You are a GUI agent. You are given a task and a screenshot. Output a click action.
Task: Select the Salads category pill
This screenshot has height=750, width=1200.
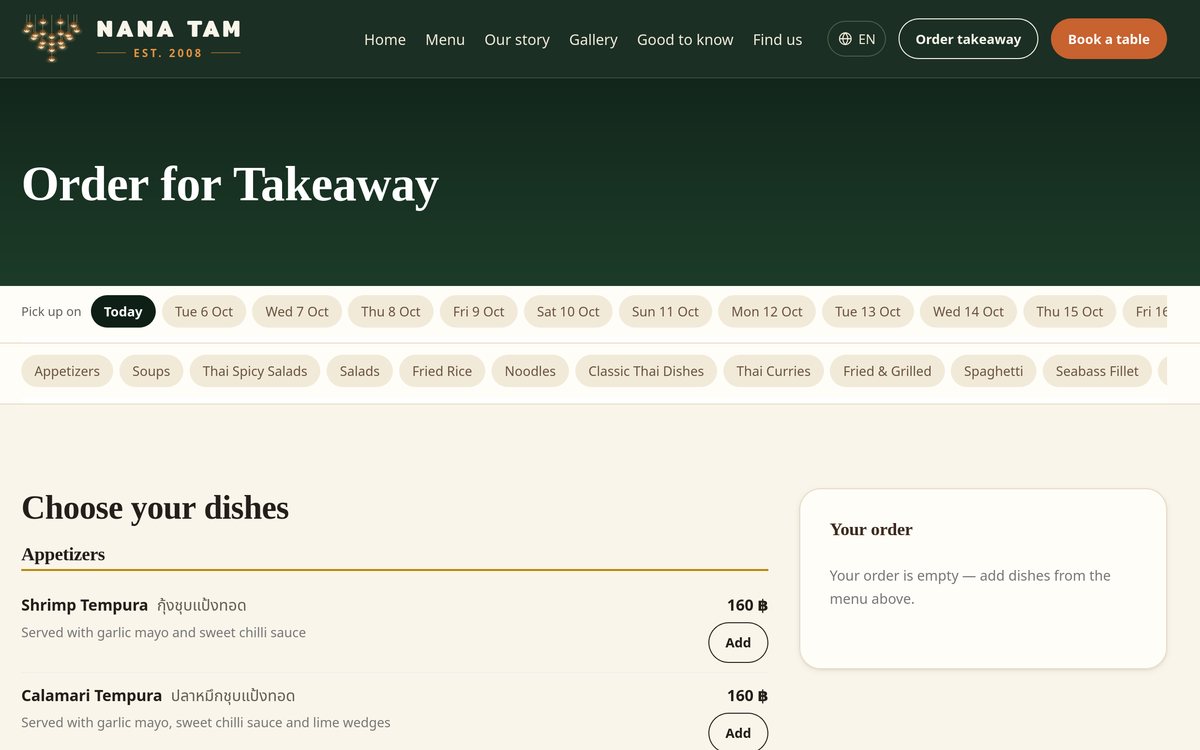point(359,371)
